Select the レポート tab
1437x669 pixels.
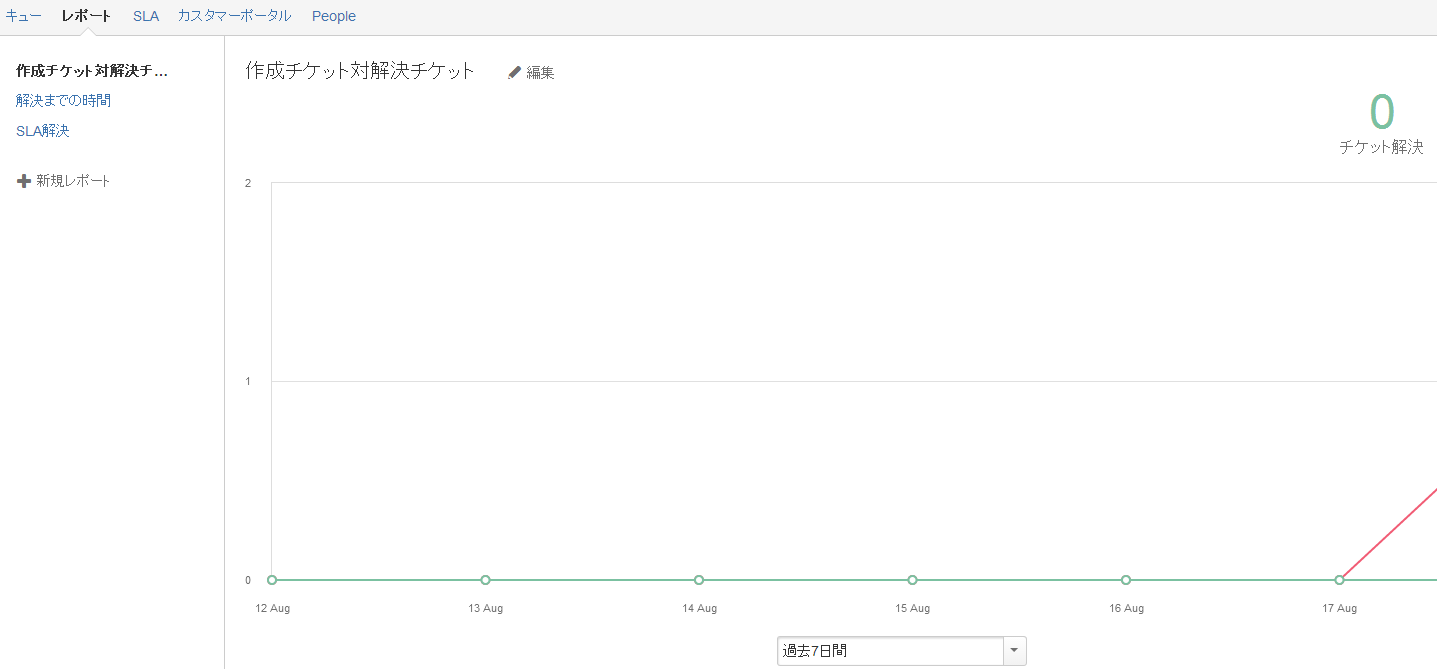tap(86, 16)
